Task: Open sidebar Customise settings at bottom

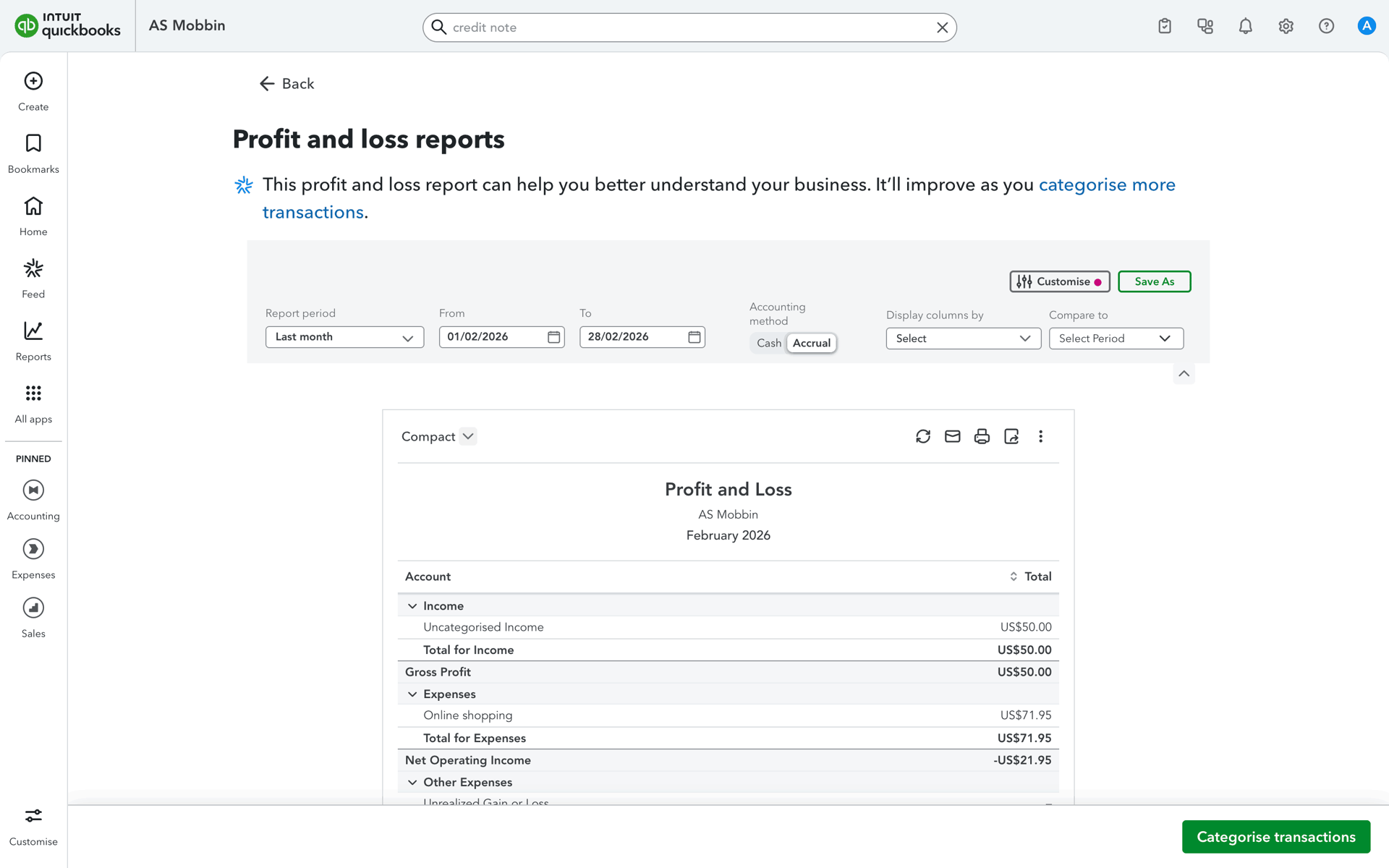Action: 33,826
